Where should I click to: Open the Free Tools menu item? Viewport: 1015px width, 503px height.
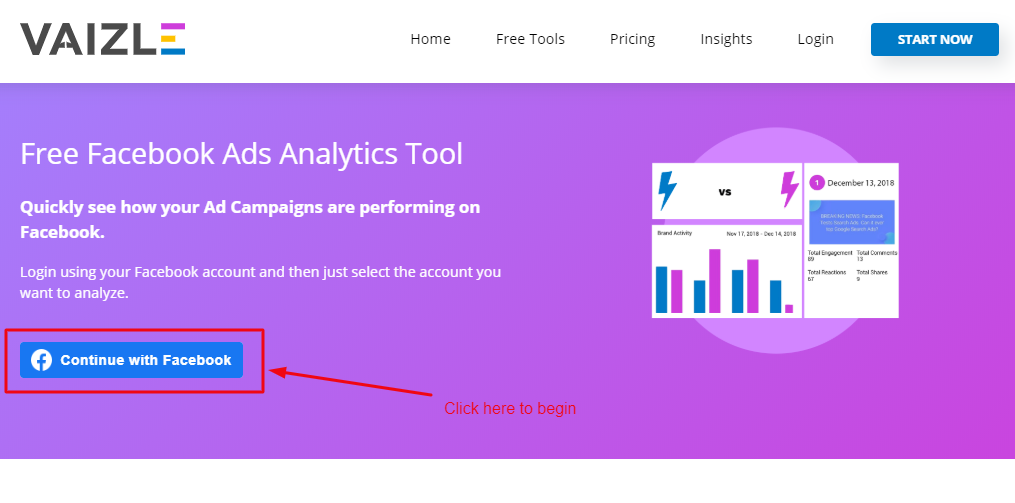tap(530, 39)
